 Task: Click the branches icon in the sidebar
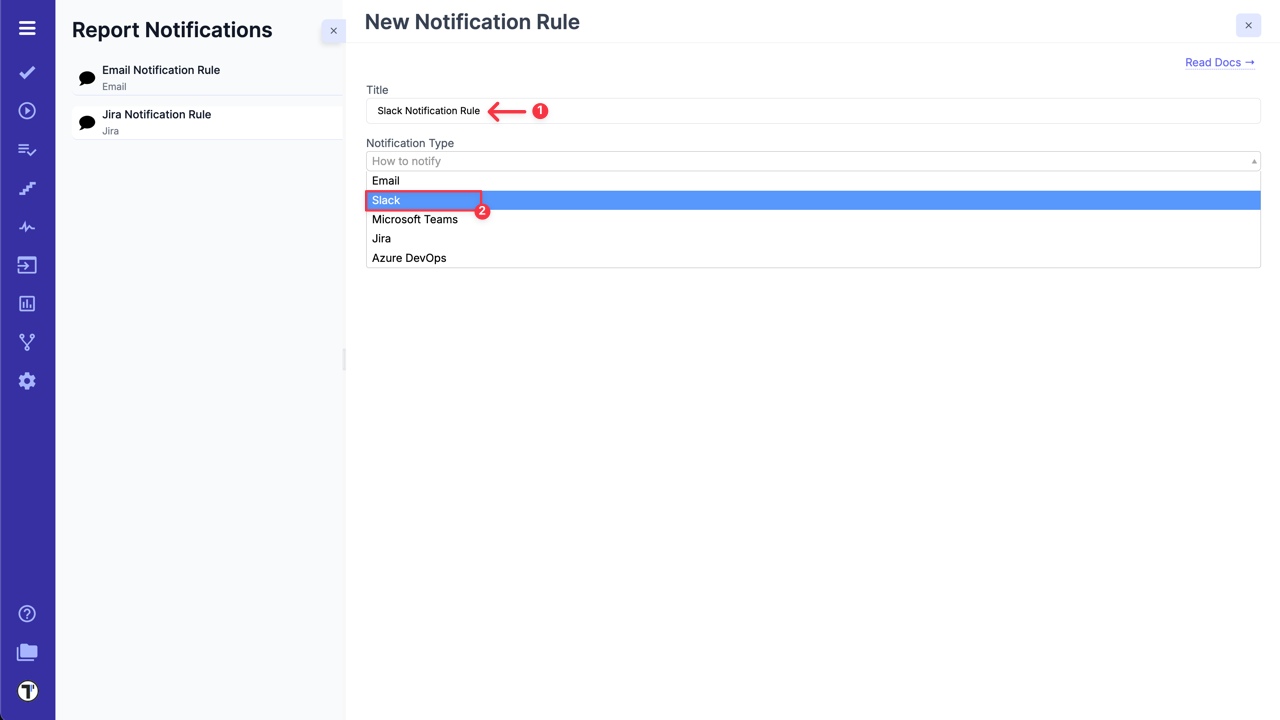tap(27, 341)
